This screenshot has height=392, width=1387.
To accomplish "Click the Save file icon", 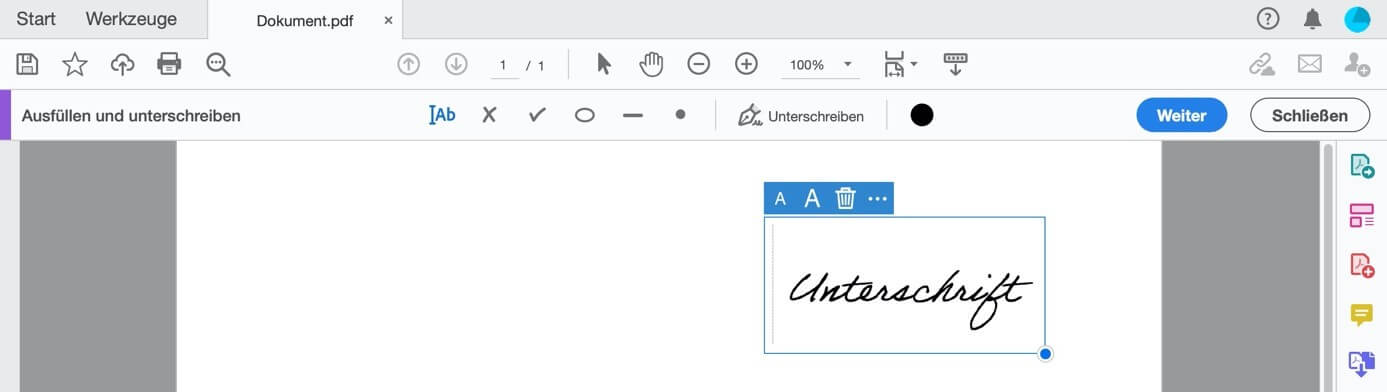I will pos(28,64).
